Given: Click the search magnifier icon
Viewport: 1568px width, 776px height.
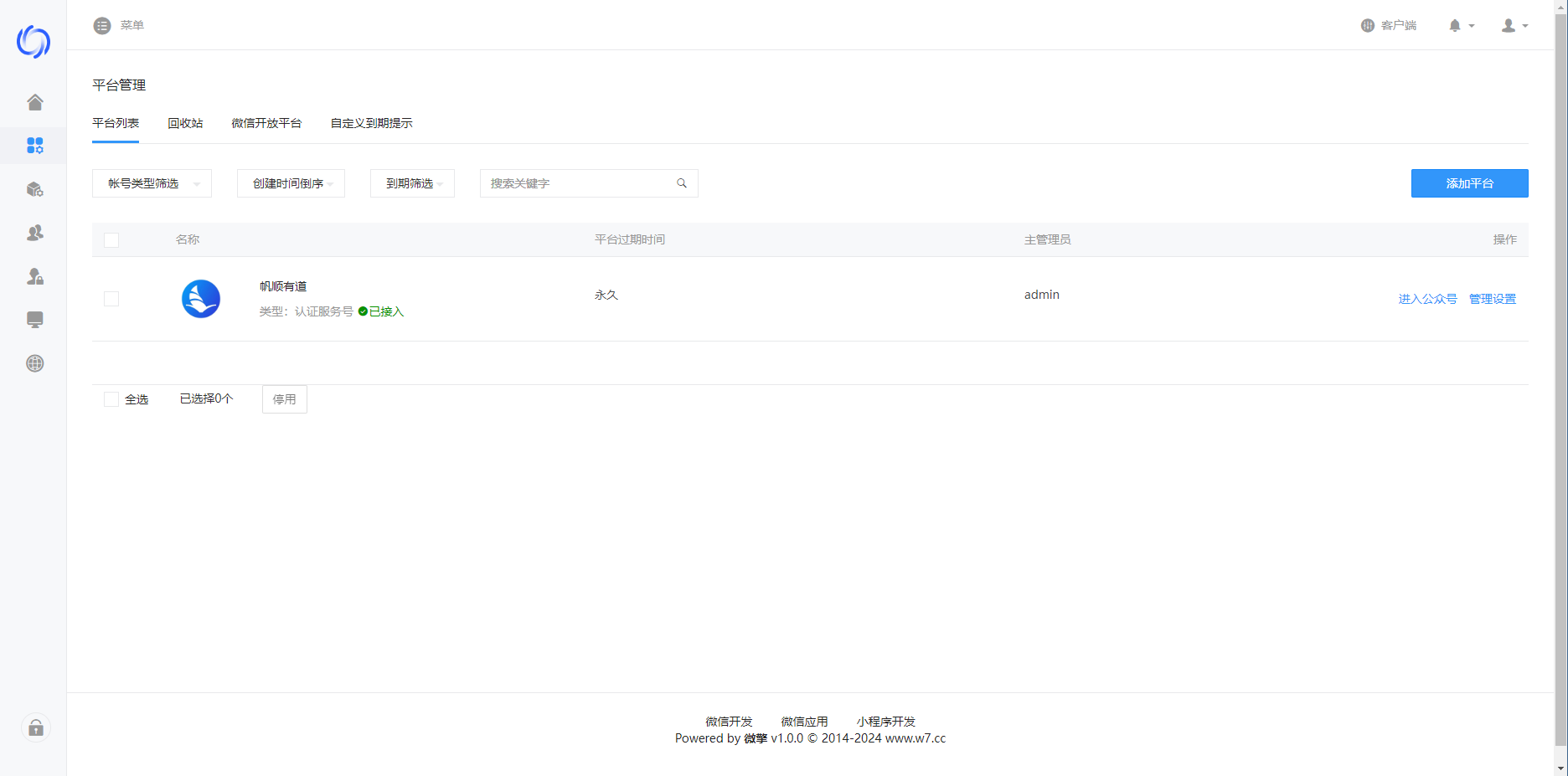Looking at the screenshot, I should (682, 183).
